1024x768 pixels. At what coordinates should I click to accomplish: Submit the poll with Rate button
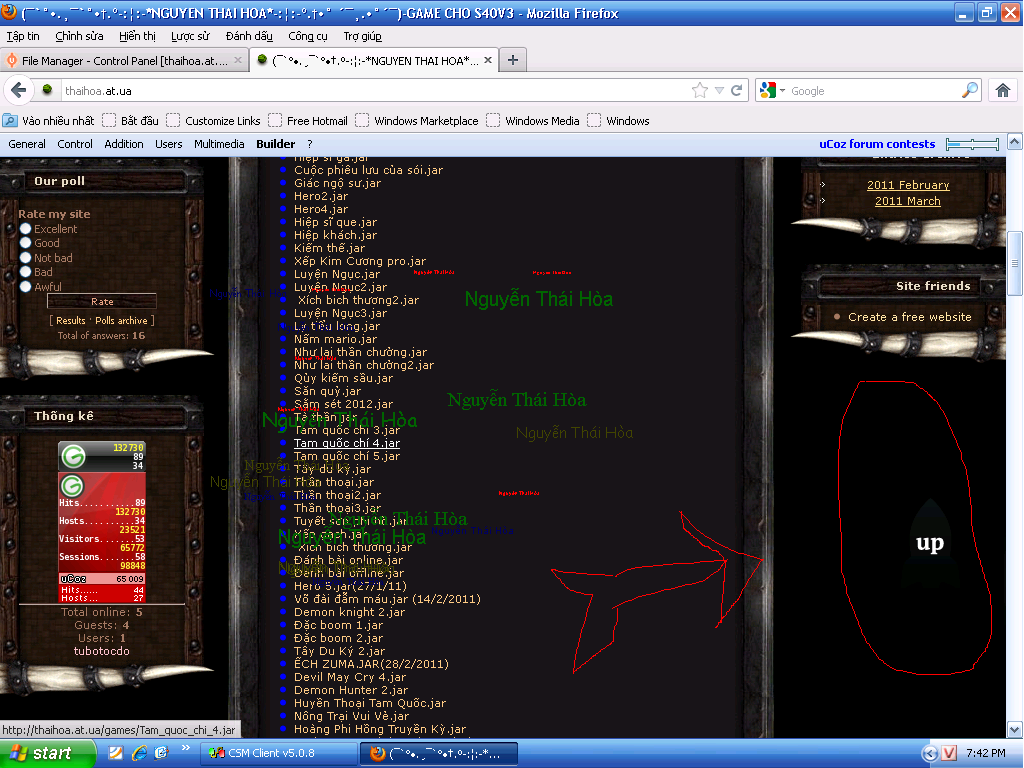102,301
